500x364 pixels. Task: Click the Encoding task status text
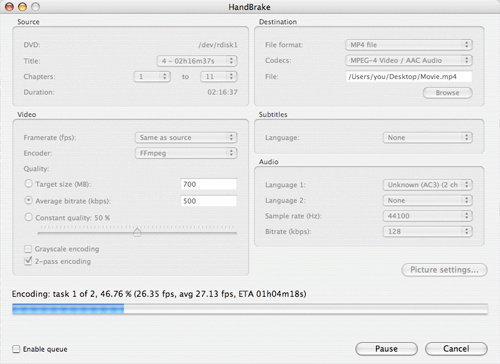159,294
